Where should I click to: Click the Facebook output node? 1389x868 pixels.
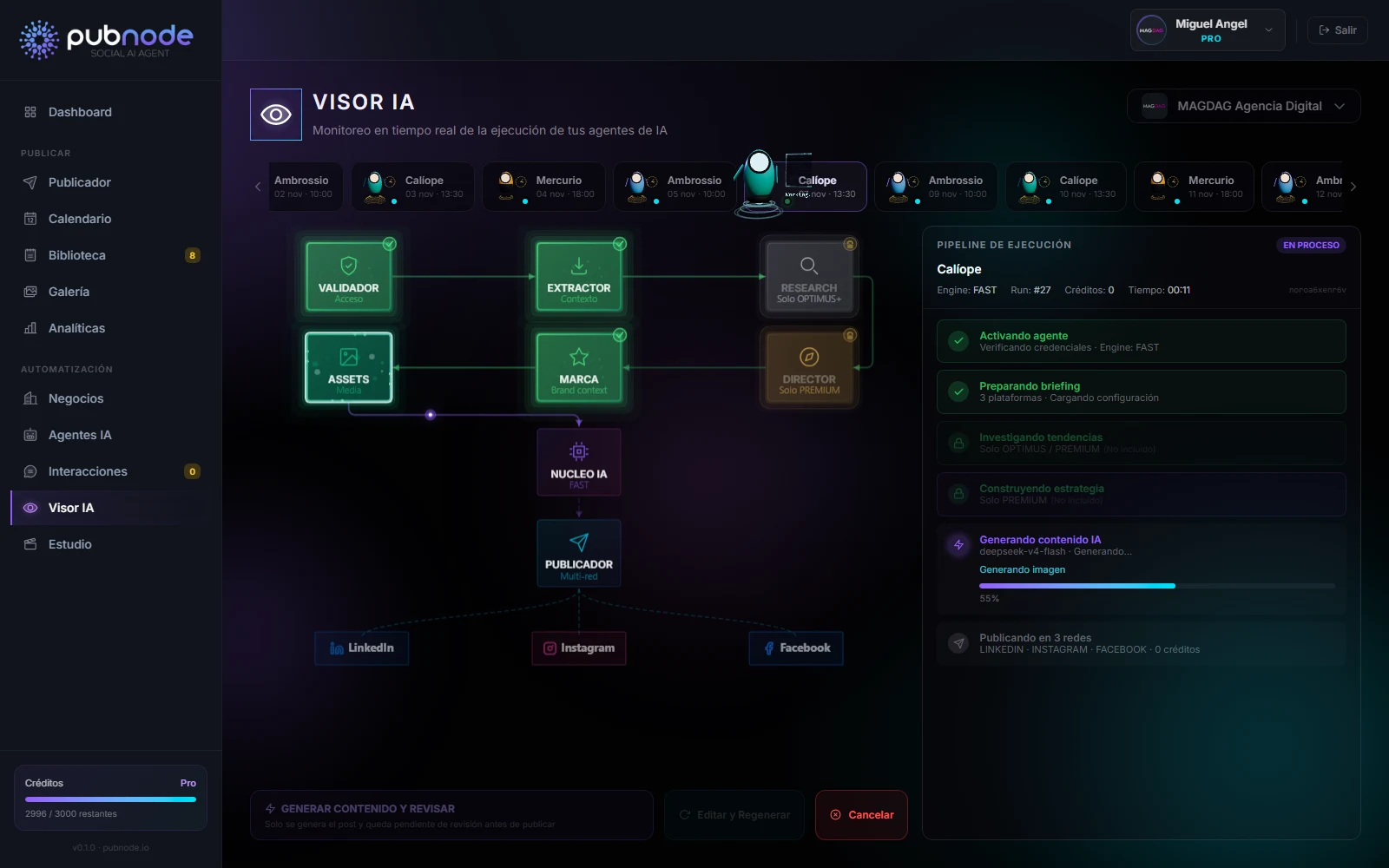796,648
